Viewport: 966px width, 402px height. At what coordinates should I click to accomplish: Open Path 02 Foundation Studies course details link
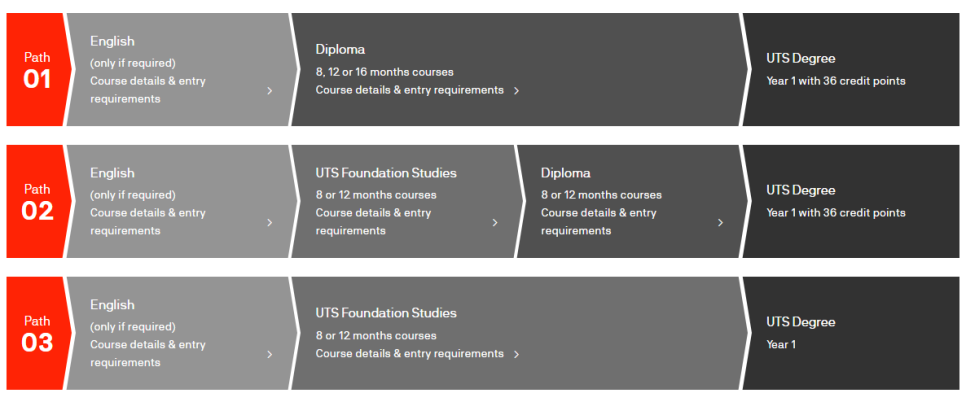point(373,222)
